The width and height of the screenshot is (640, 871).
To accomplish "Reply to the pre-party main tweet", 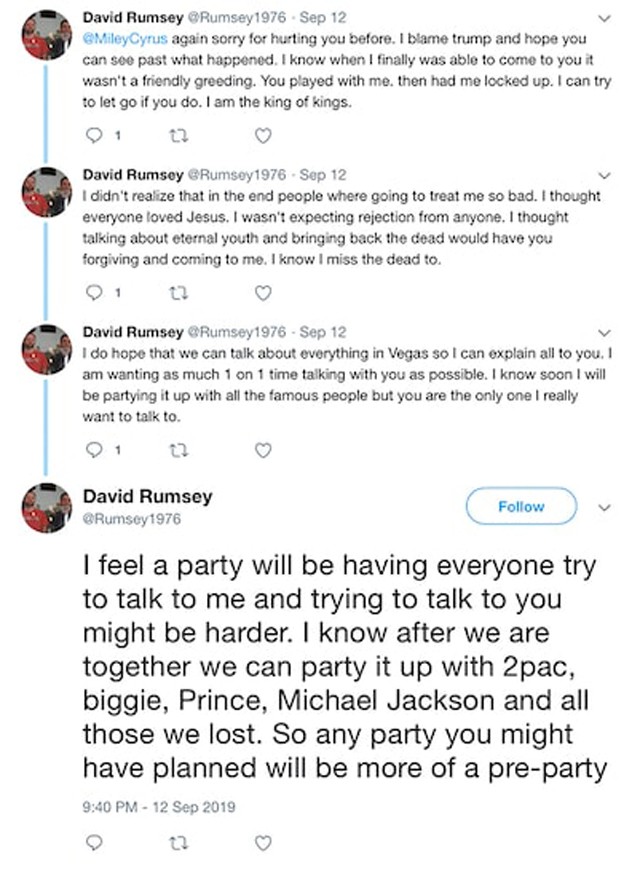I will 96,843.
